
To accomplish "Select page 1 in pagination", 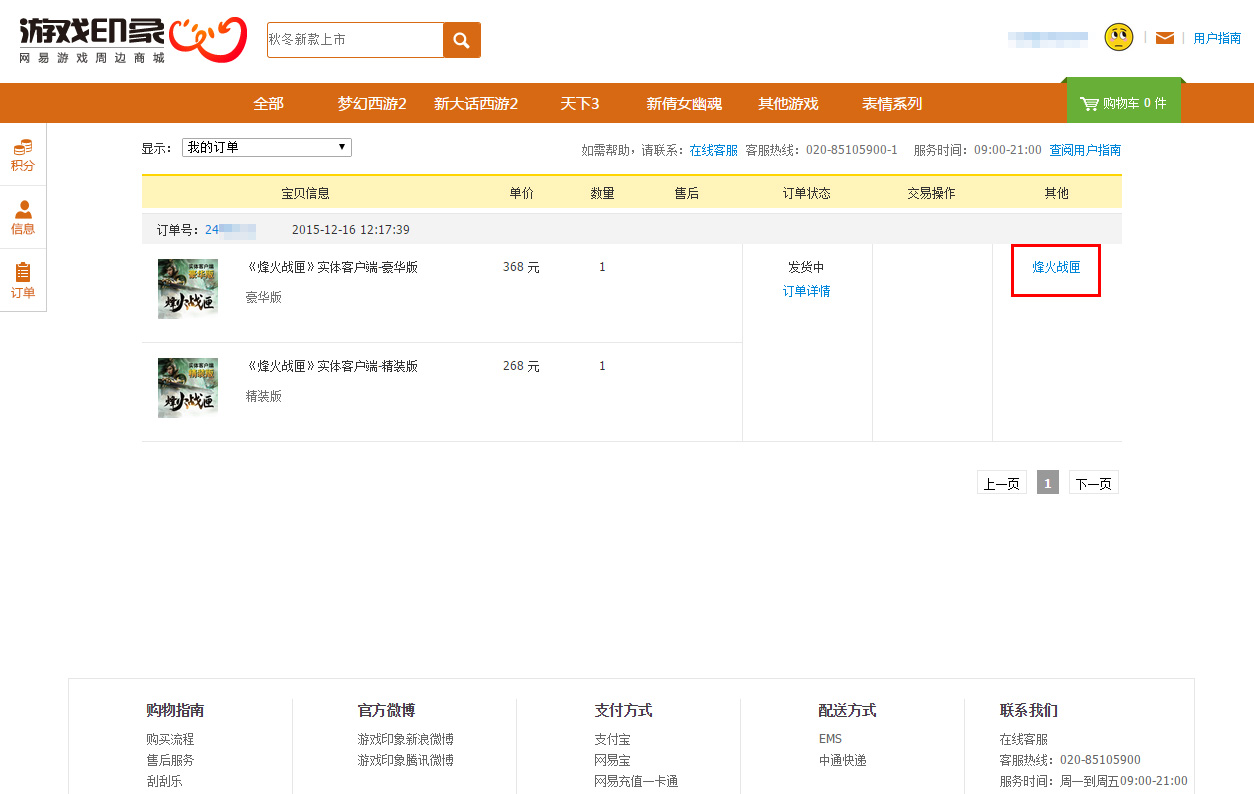I will [1048, 483].
